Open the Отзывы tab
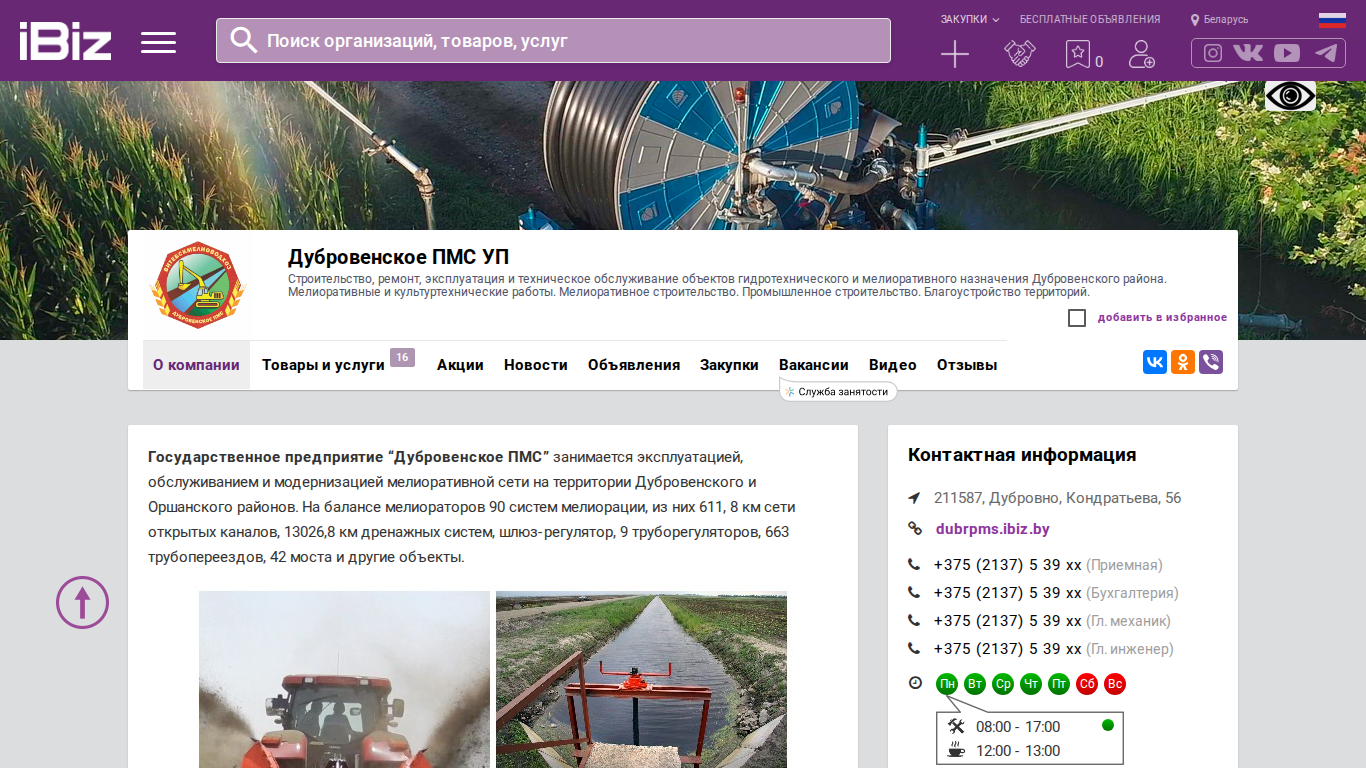1366x768 pixels. pos(967,365)
